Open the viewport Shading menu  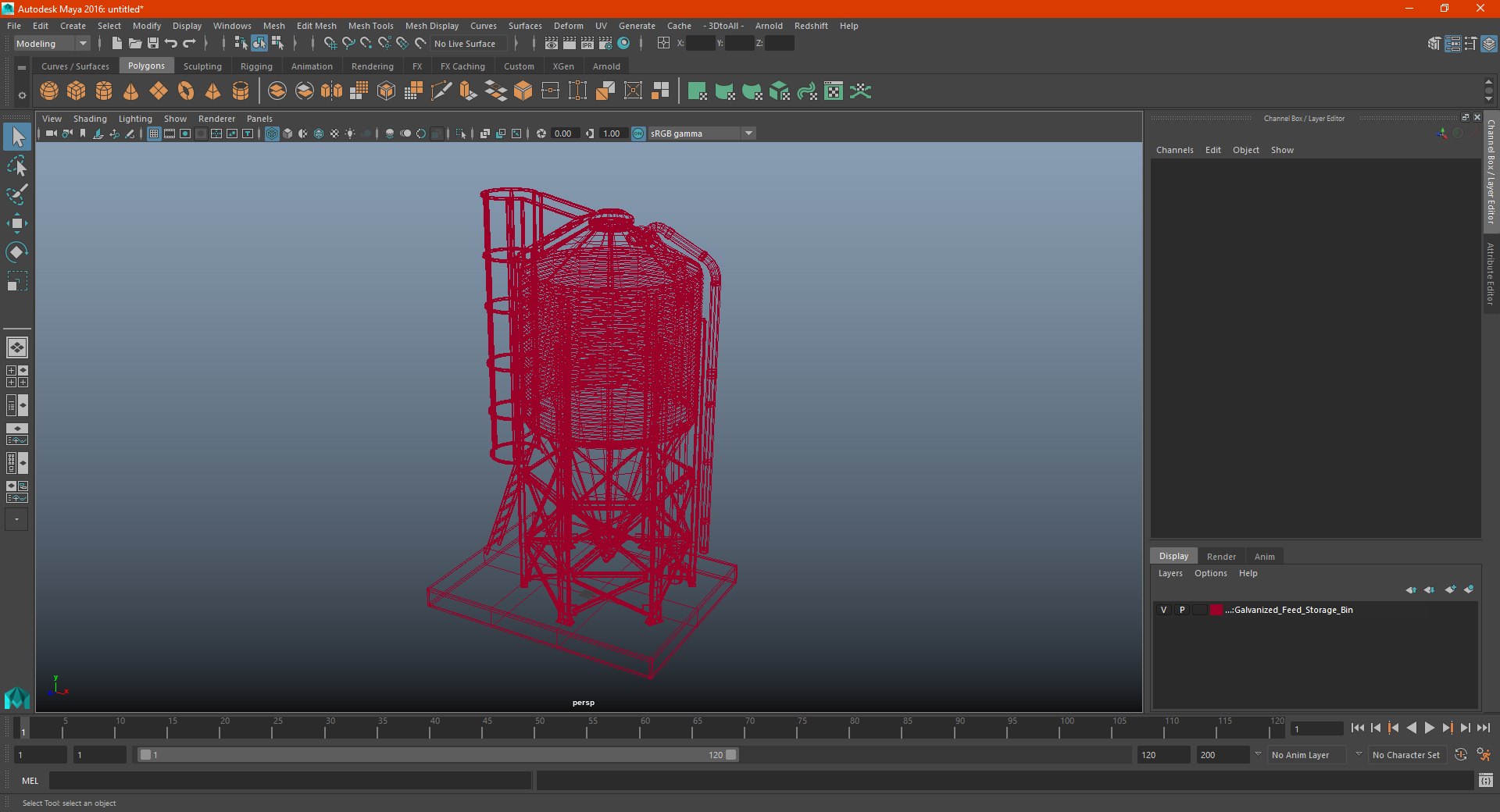[x=90, y=119]
